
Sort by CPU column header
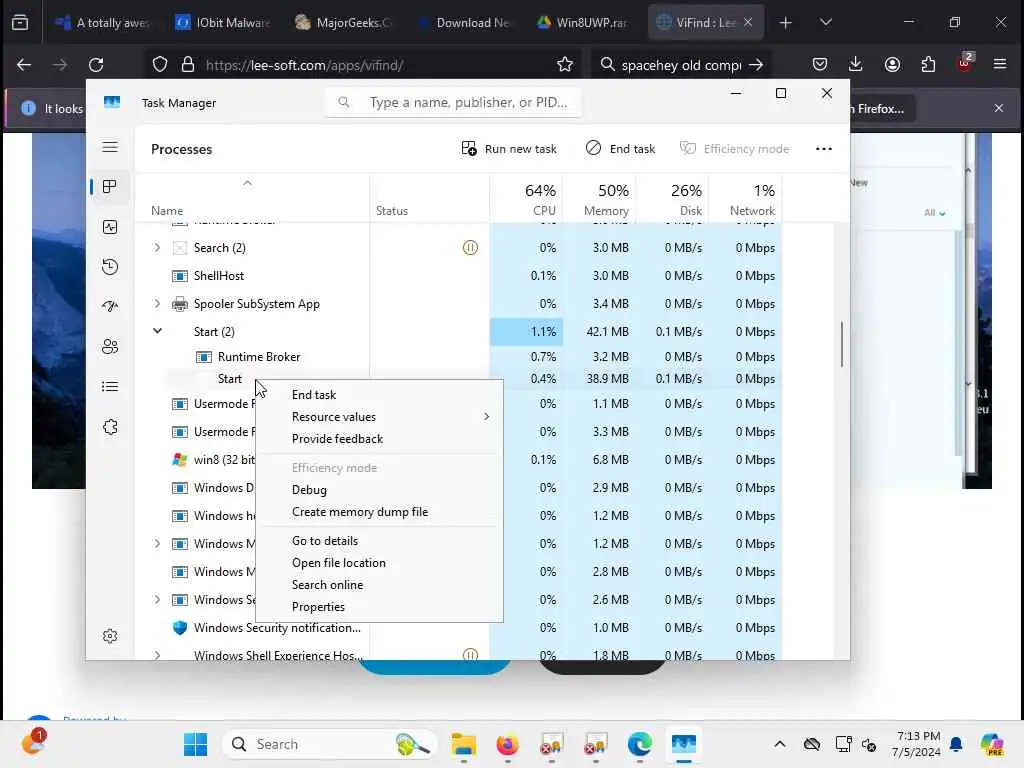click(526, 199)
